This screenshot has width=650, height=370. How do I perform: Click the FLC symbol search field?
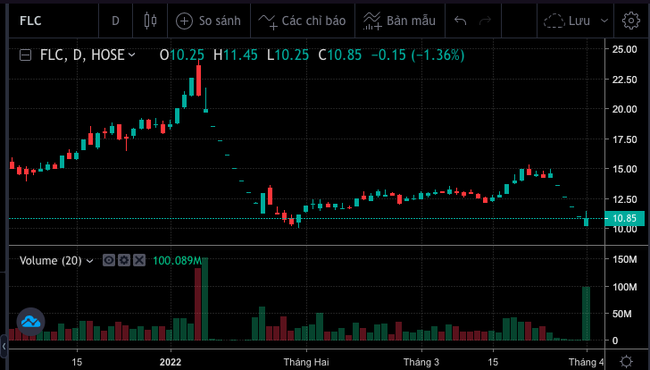tap(54, 21)
